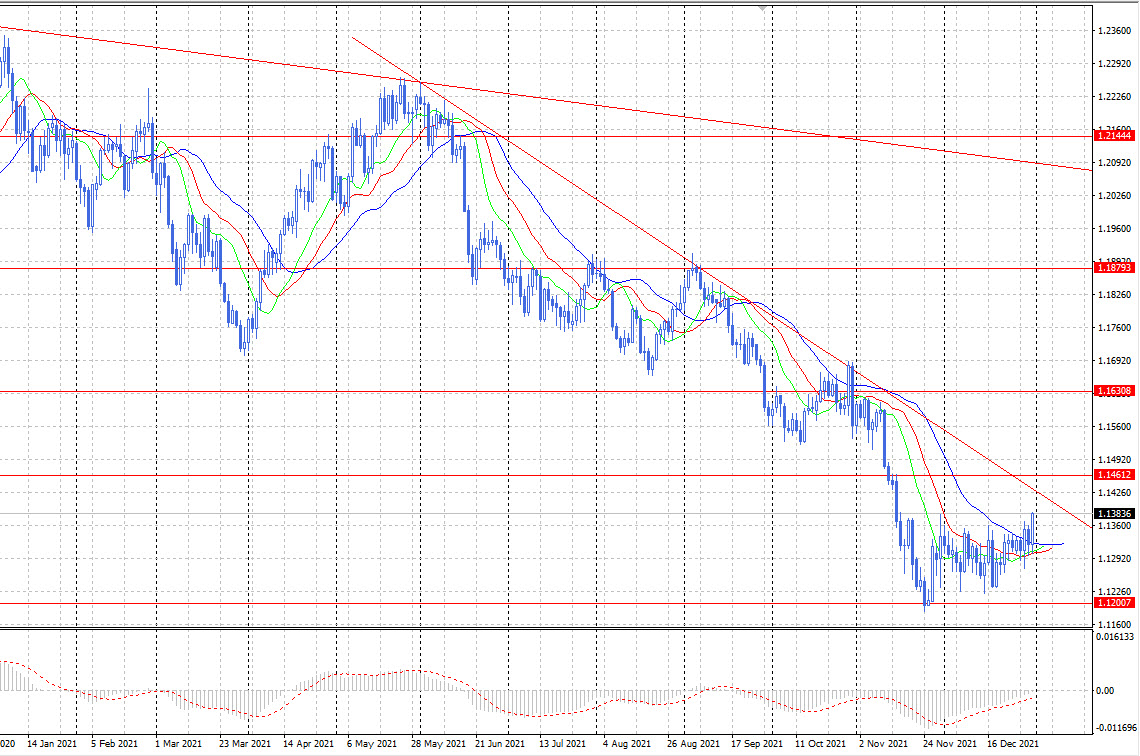Click the 26 Aug 2021 date label
This screenshot has width=1140, height=756.
tap(693, 744)
